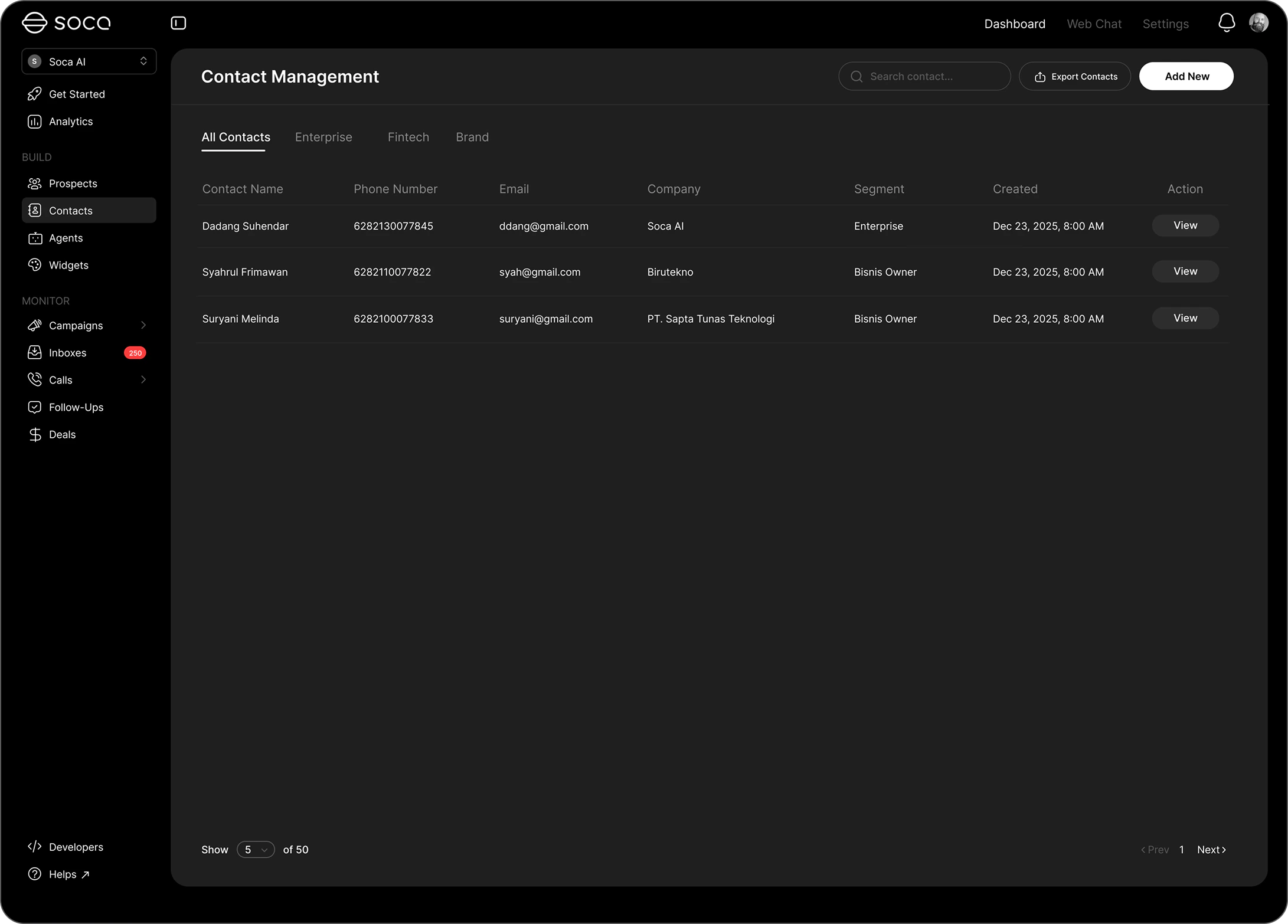
Task: Click the Developers code icon
Action: pos(35,847)
